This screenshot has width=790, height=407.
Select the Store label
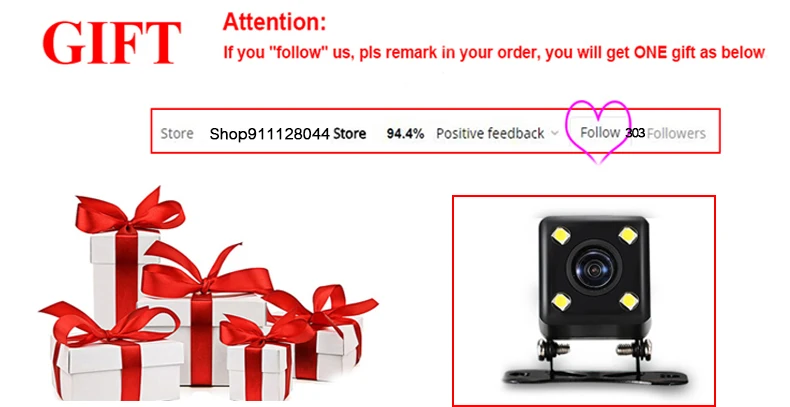[177, 133]
